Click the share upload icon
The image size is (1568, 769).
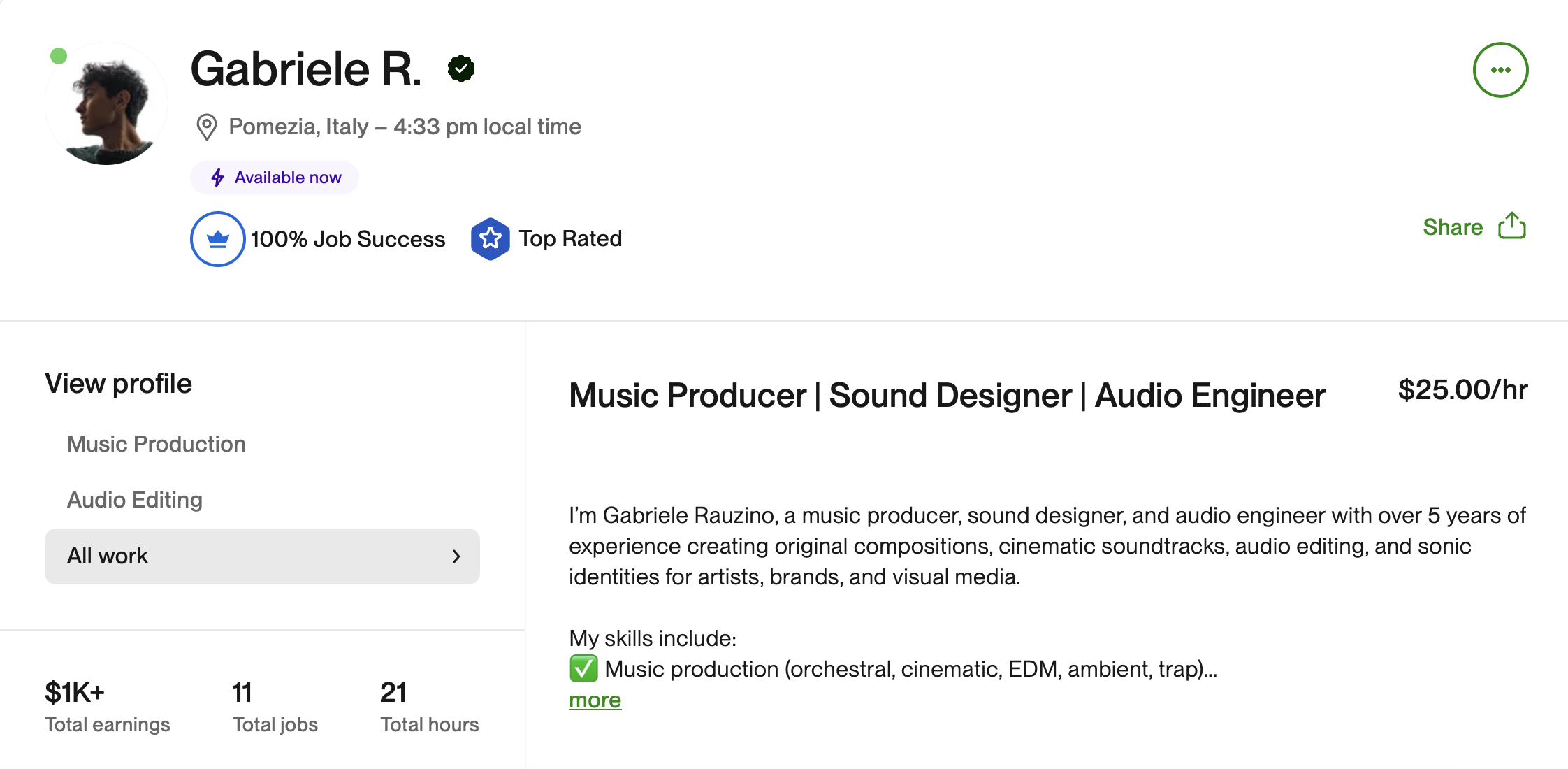coord(1512,226)
